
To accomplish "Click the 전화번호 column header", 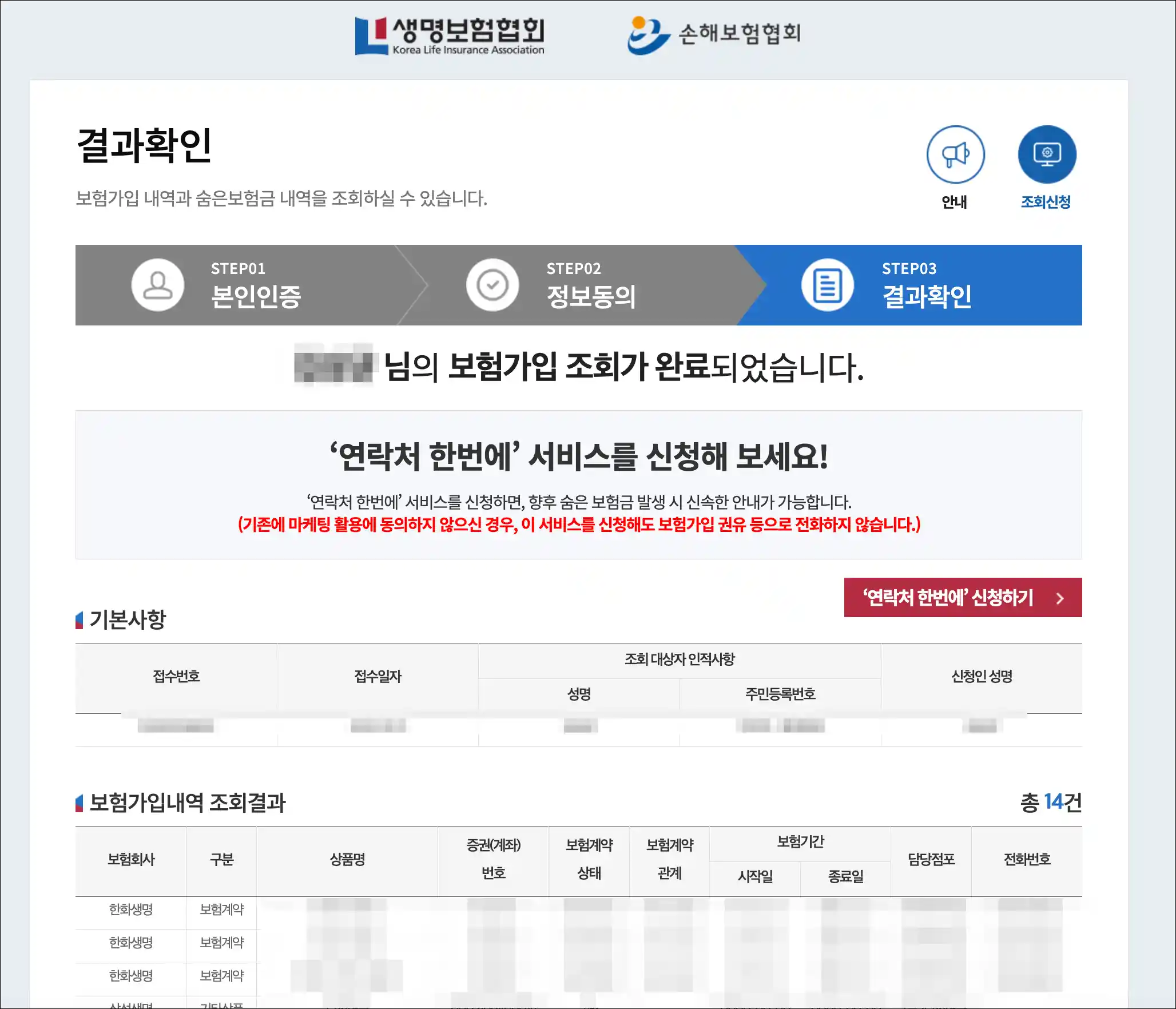I will pos(1027,859).
